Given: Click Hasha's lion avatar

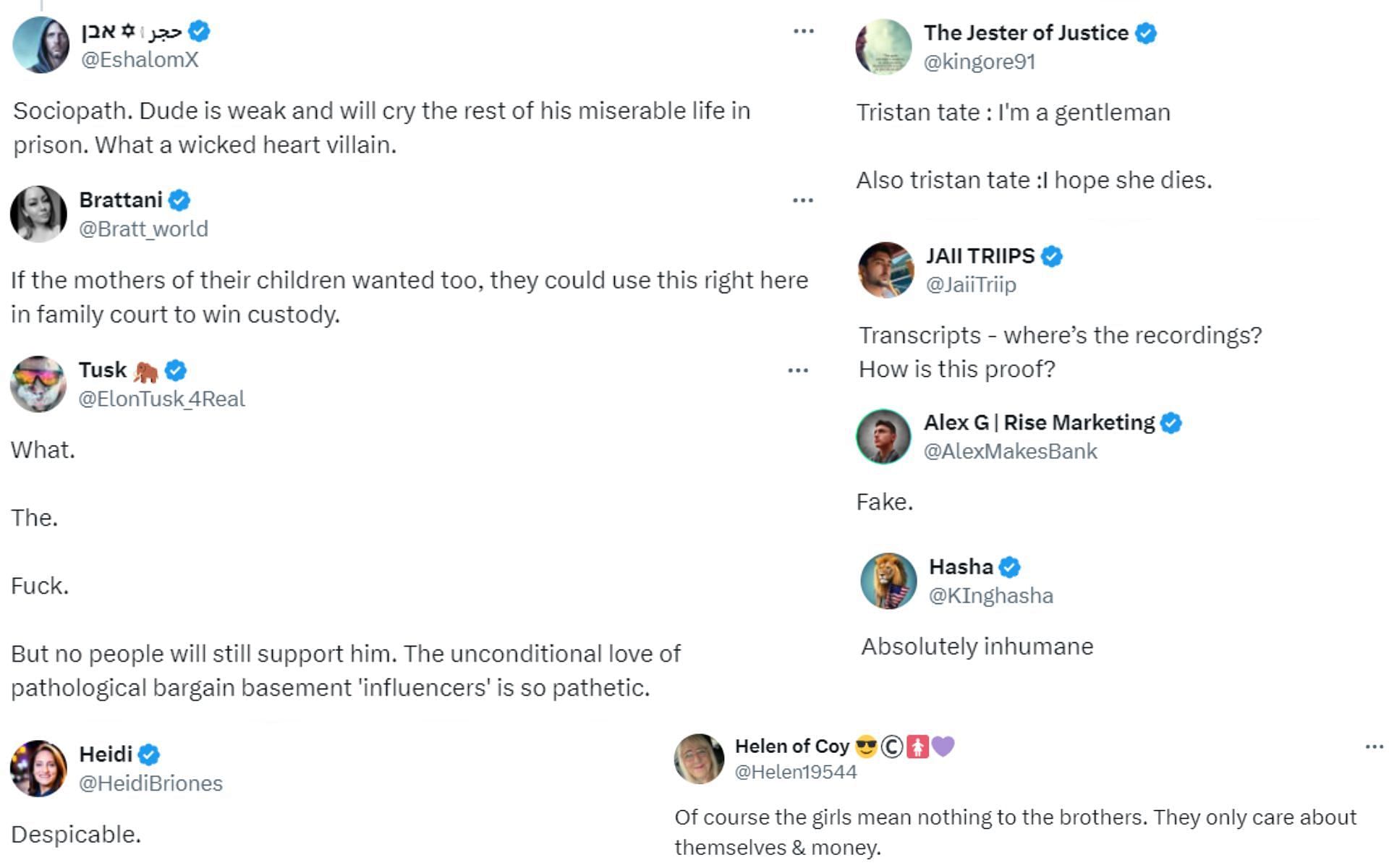Looking at the screenshot, I should coord(888,581).
